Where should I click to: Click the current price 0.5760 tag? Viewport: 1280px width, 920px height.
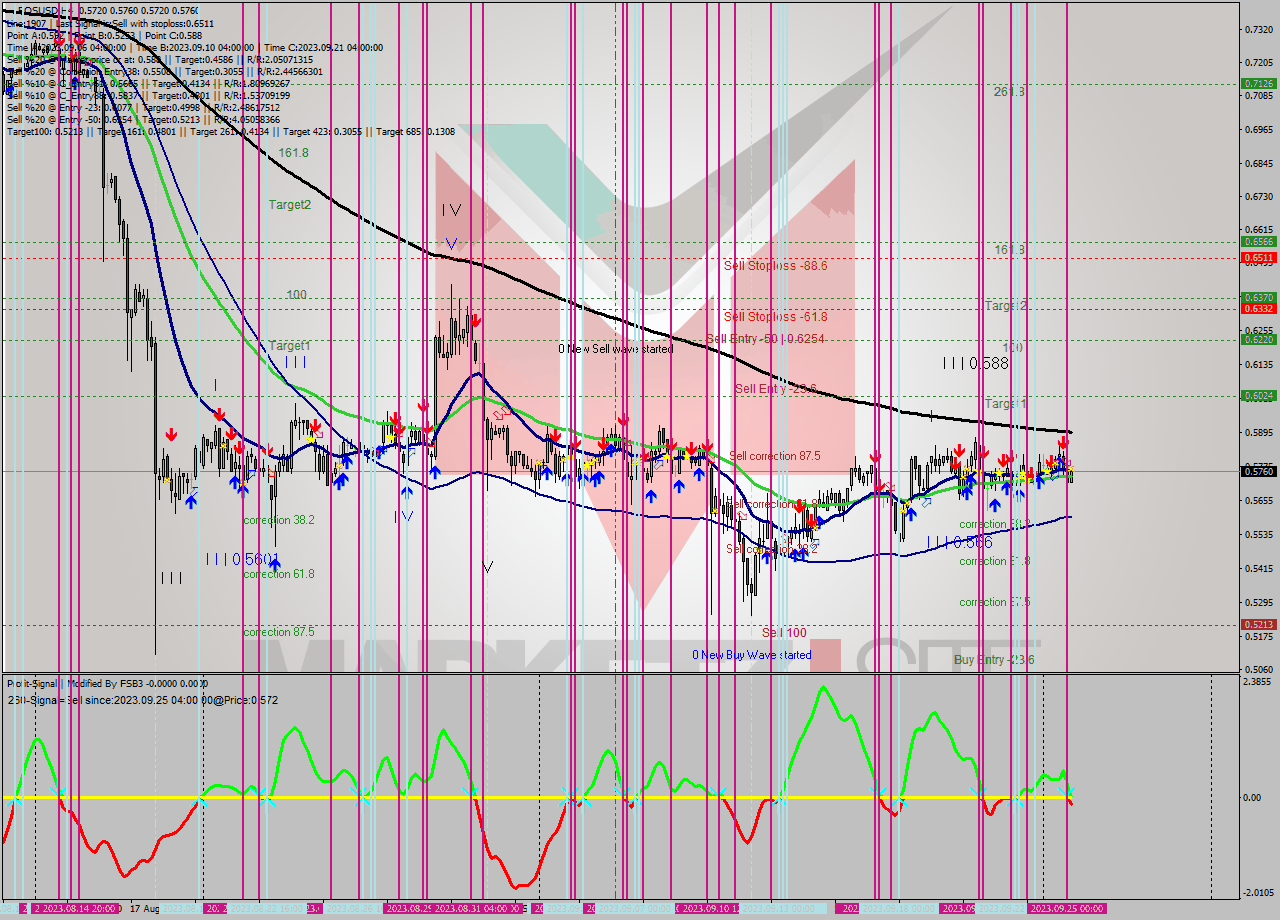tap(1257, 471)
